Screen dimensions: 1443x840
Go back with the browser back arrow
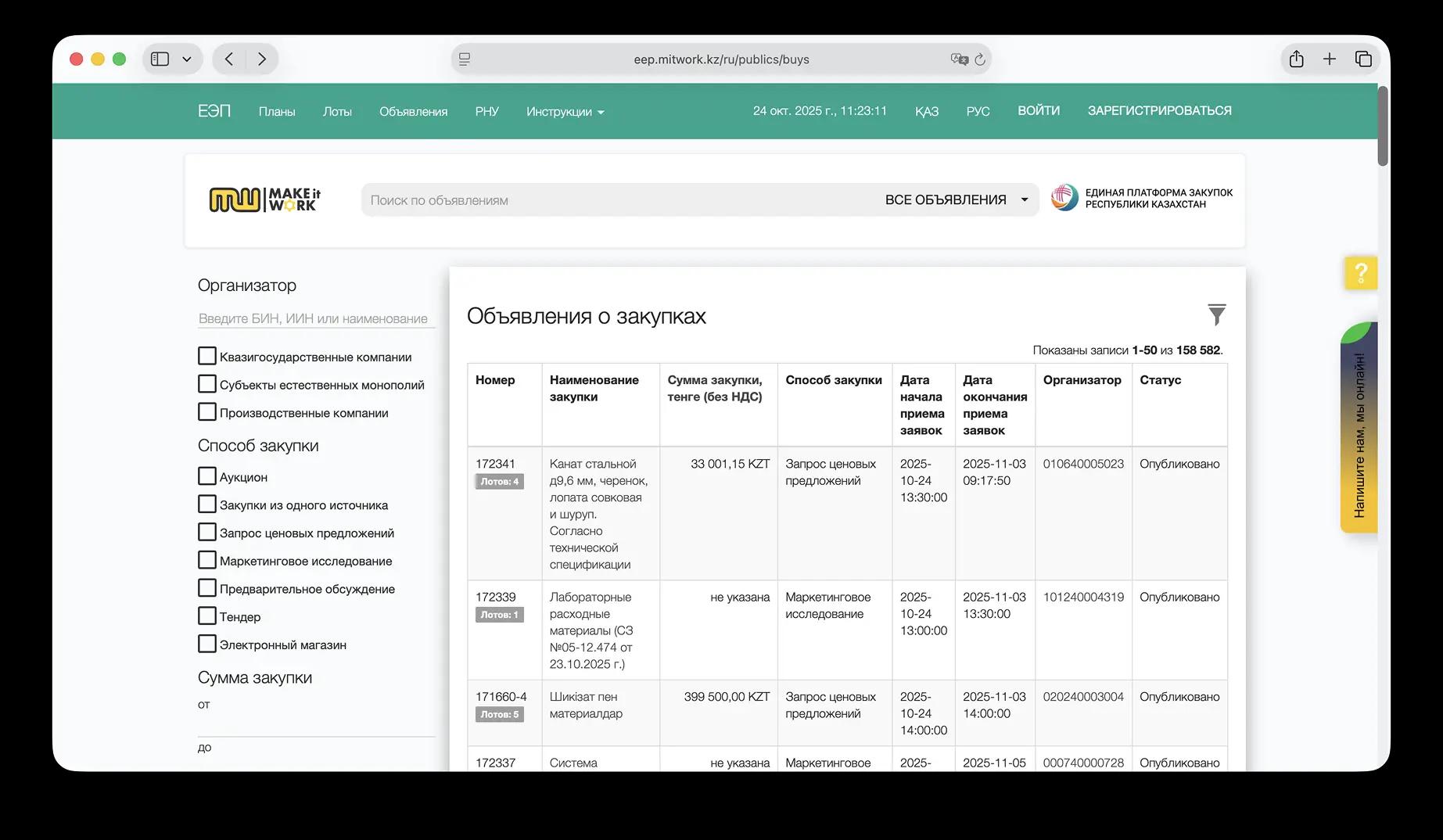pyautogui.click(x=229, y=59)
